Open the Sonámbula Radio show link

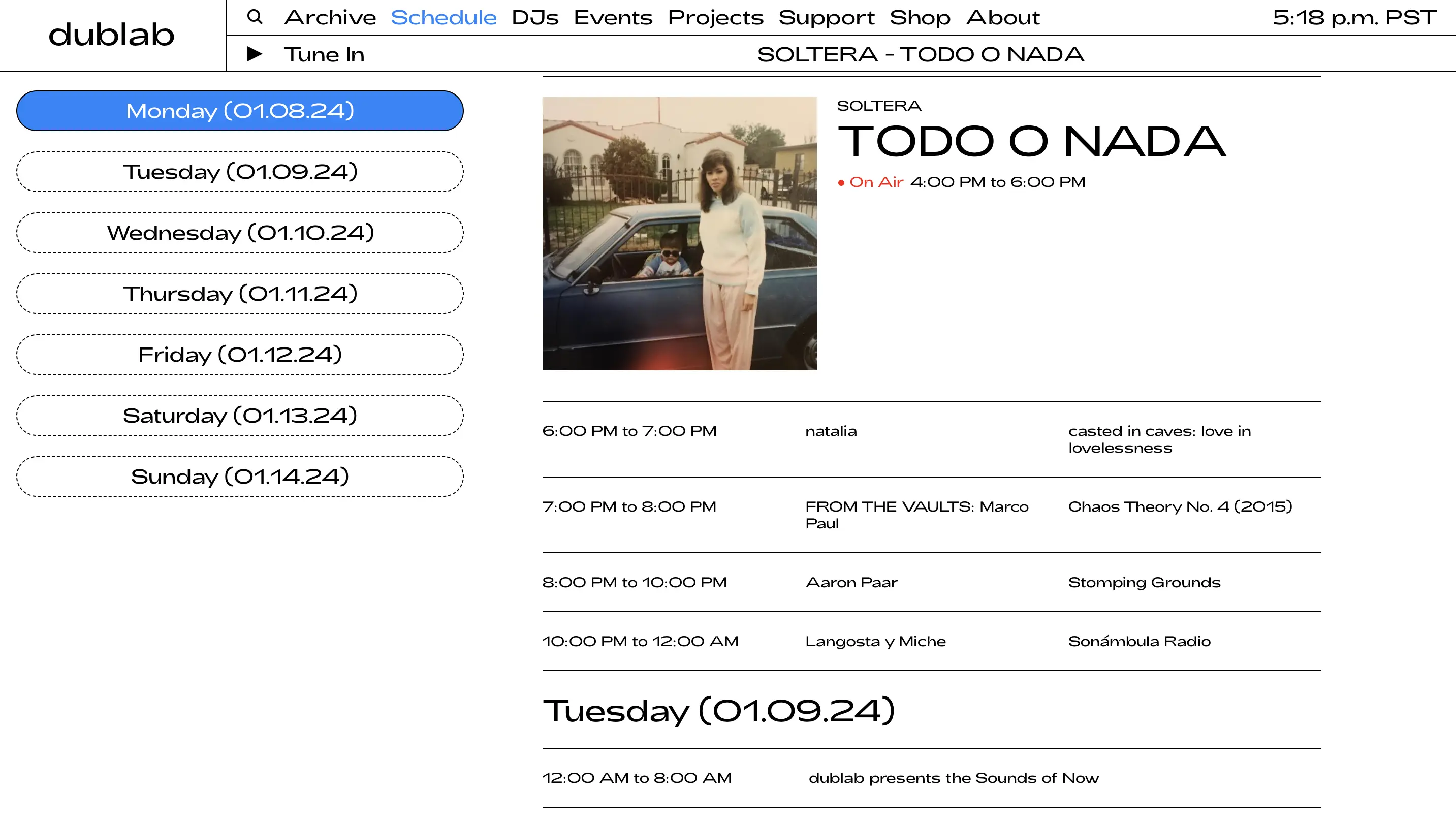(x=1140, y=642)
